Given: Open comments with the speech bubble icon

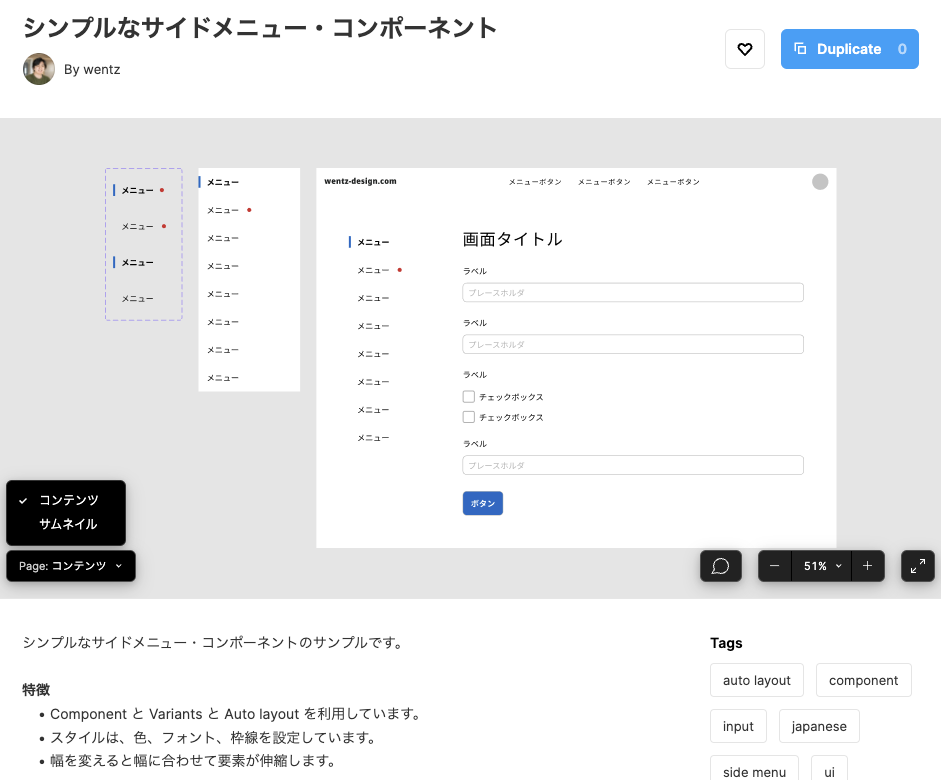Looking at the screenshot, I should coord(720,566).
